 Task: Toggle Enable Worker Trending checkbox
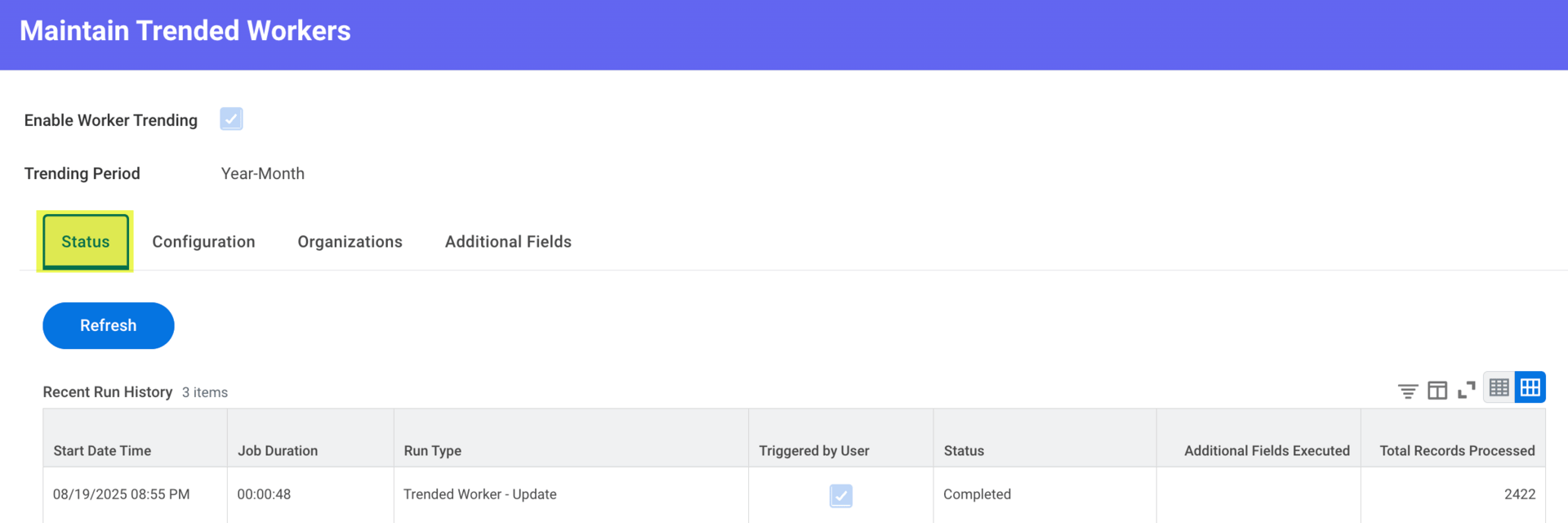pos(231,119)
